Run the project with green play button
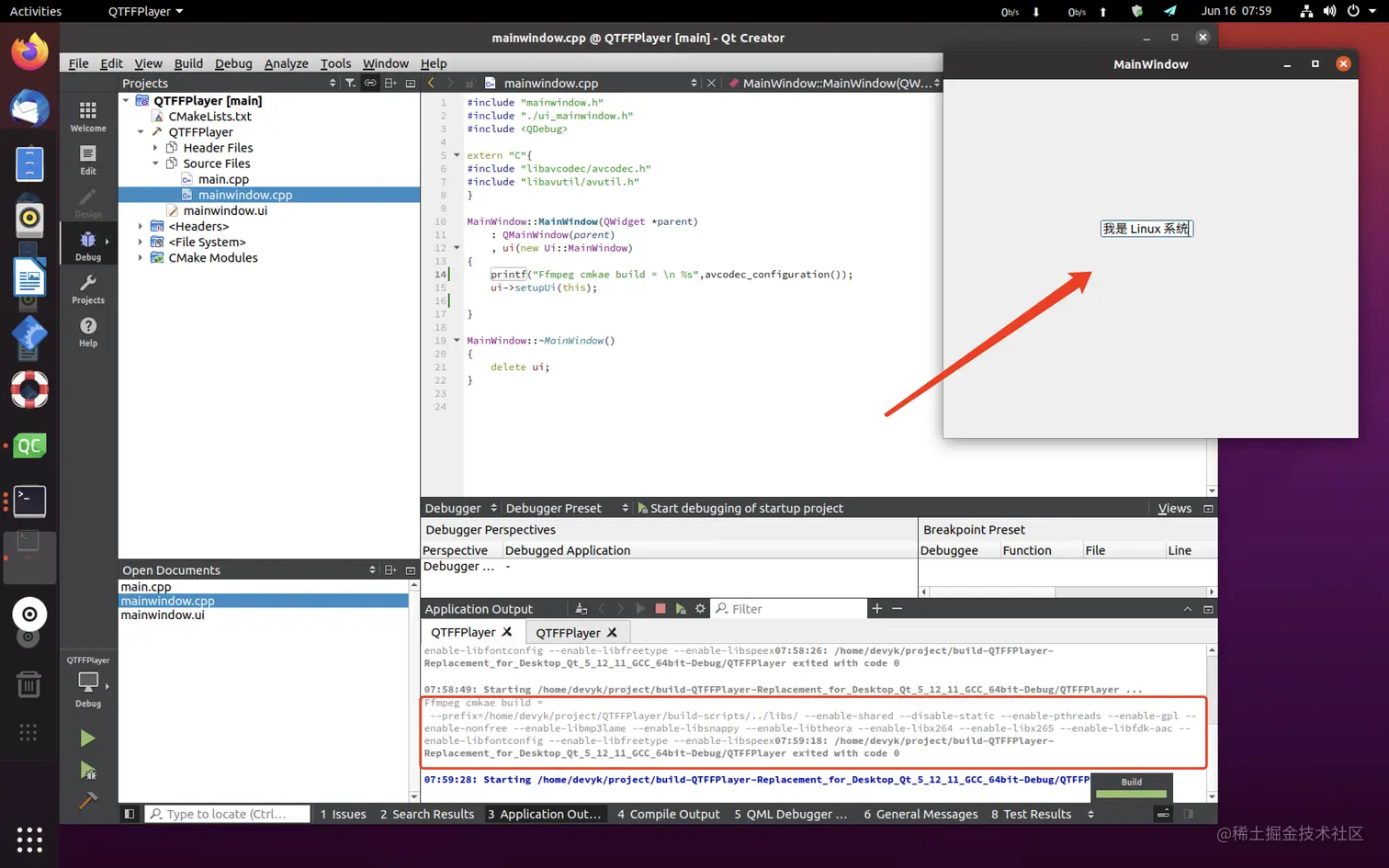The height and width of the screenshot is (868, 1389). pos(87,738)
